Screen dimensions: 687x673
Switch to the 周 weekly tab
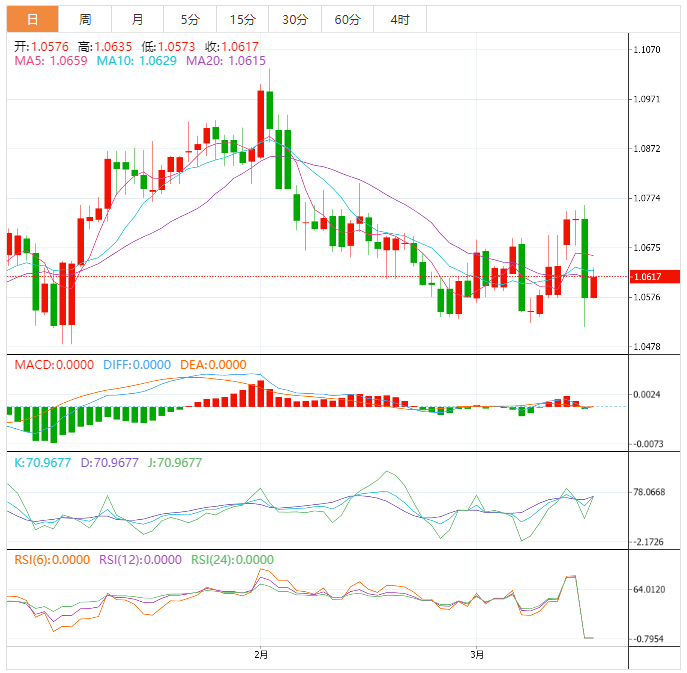pyautogui.click(x=85, y=19)
